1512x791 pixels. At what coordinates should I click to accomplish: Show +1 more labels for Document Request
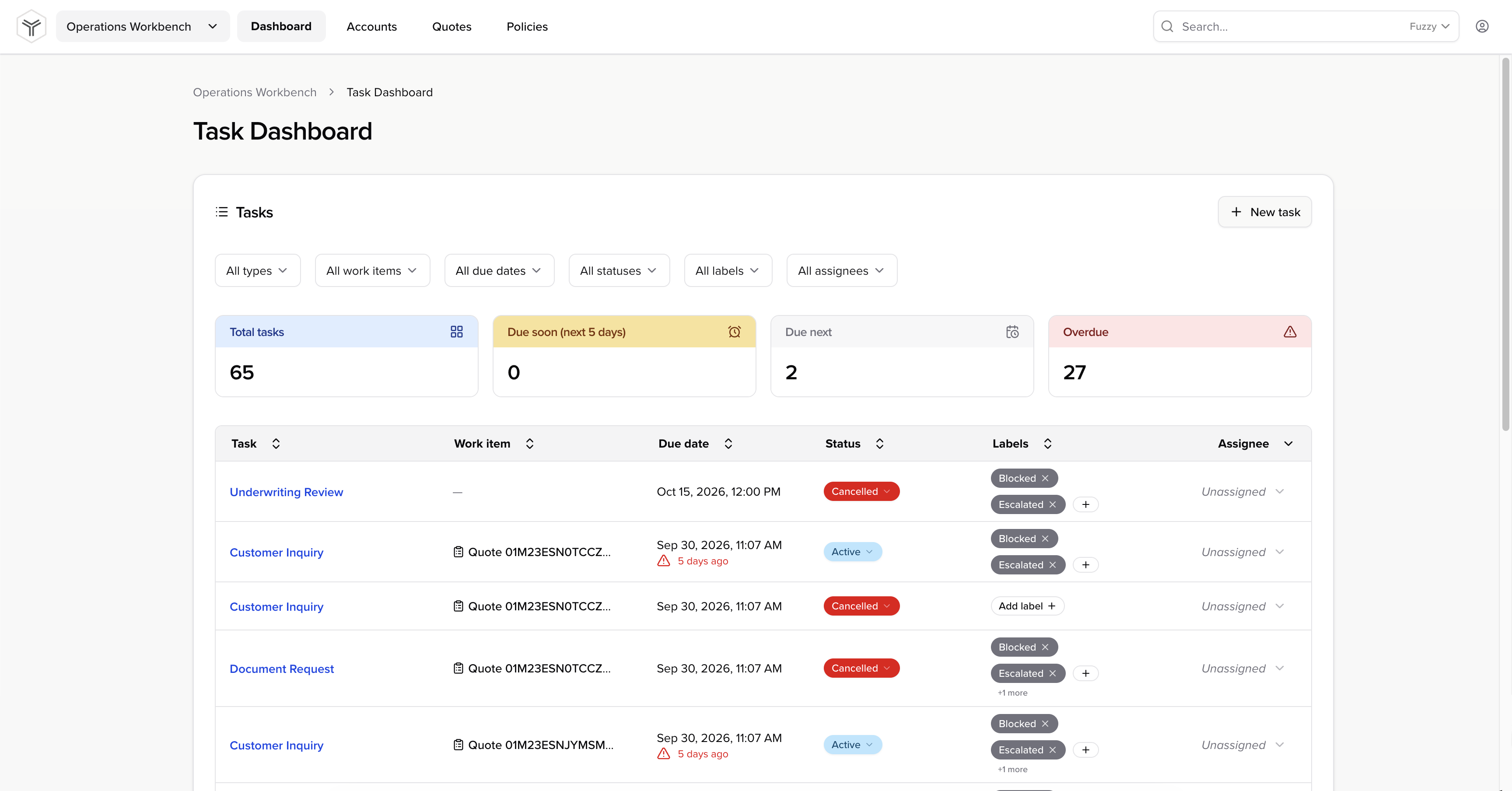click(x=1012, y=693)
